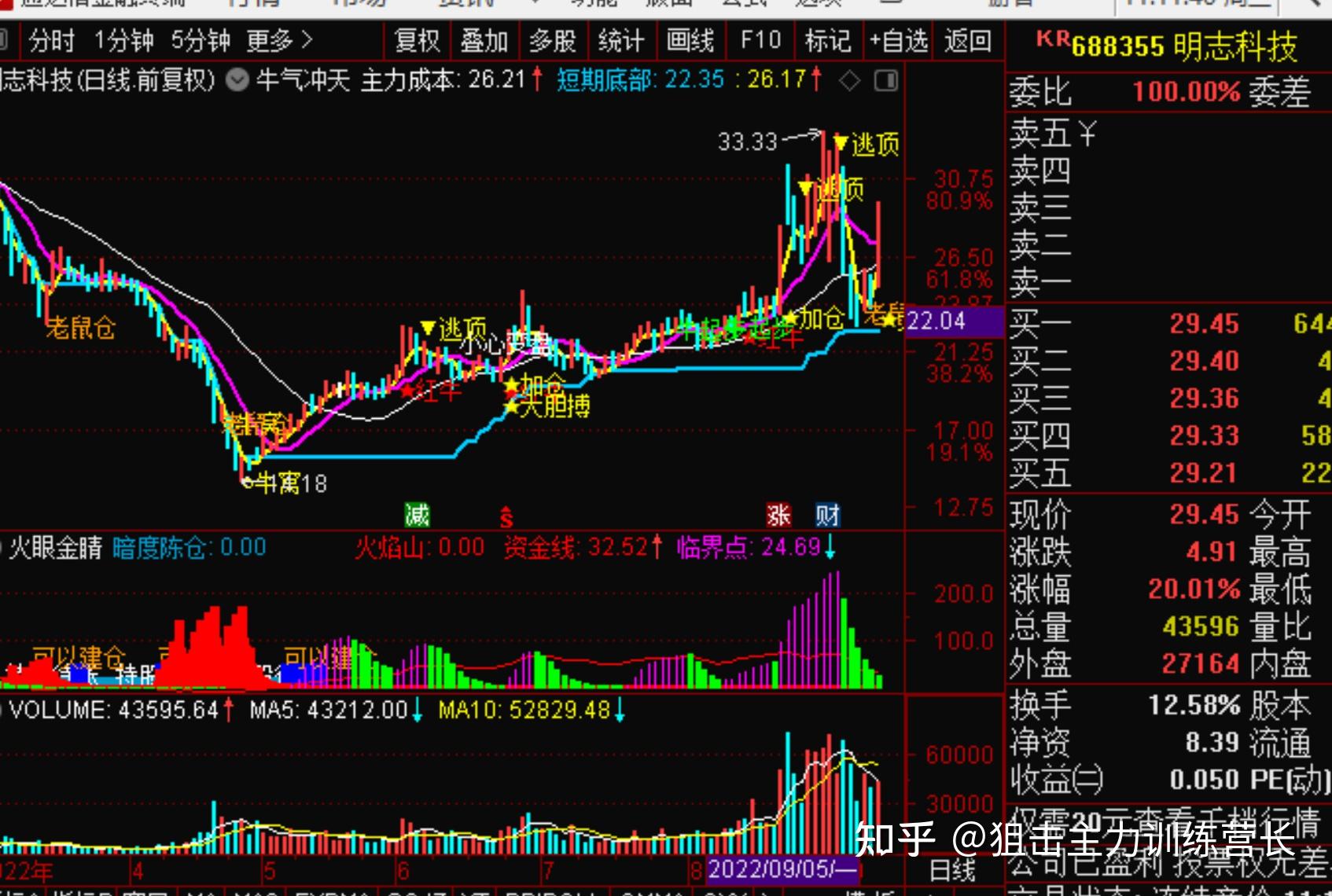This screenshot has width=1332, height=896.
Task: Click 净资 8.39 value
Action: coord(1212,742)
